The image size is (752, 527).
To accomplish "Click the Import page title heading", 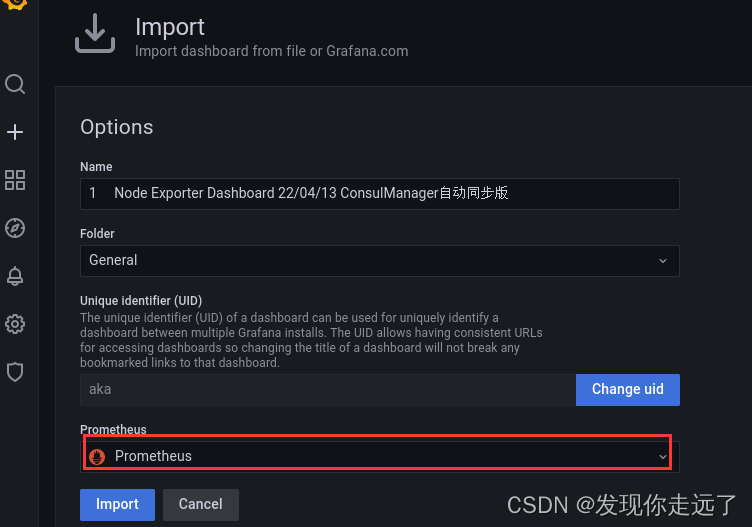I will (170, 27).
